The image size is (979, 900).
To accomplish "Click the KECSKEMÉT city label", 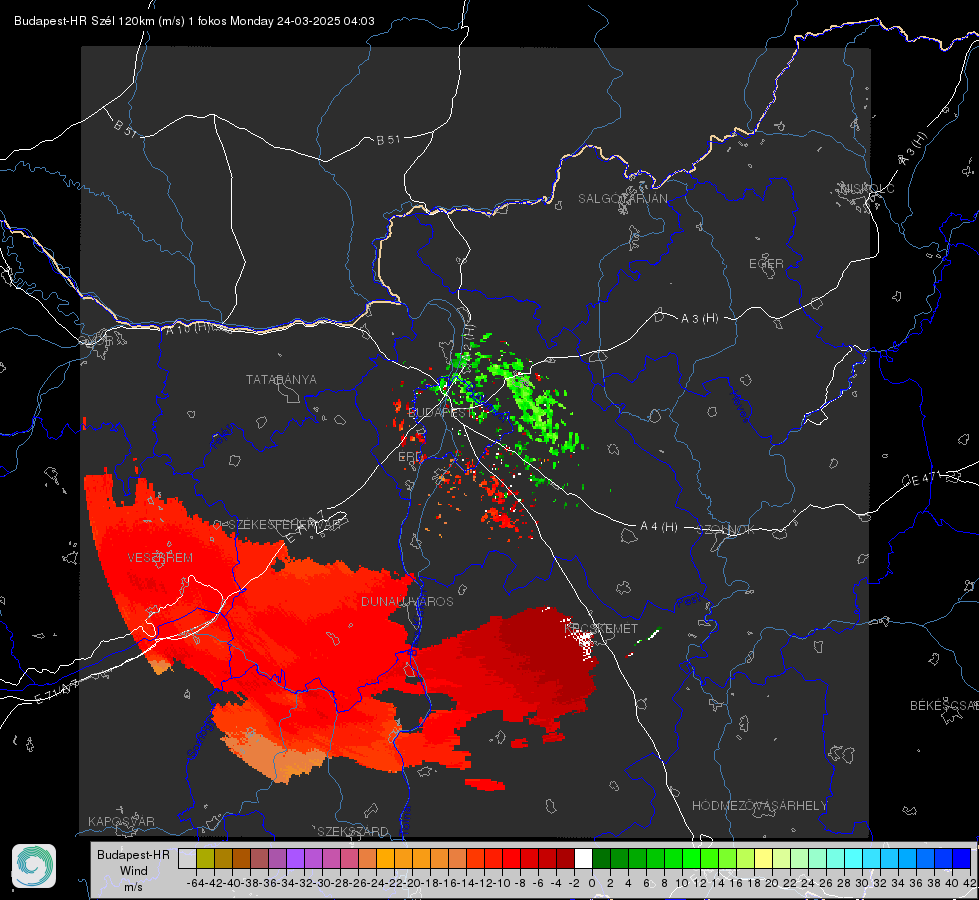I will pyautogui.click(x=601, y=628).
